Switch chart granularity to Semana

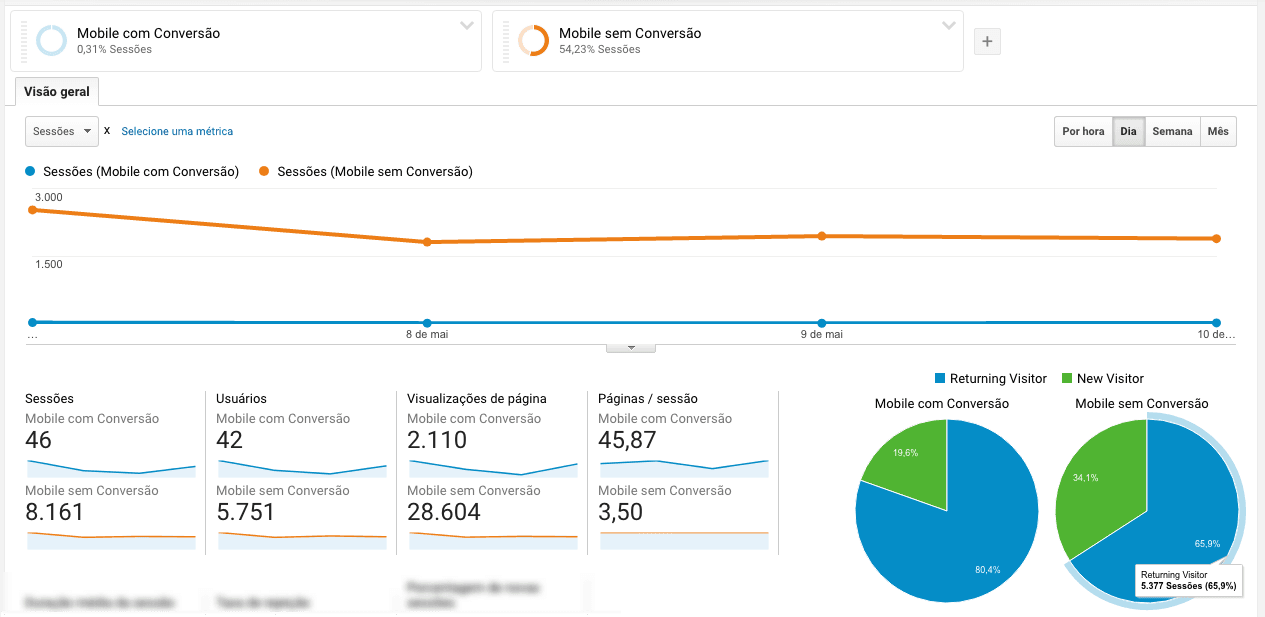(1171, 131)
